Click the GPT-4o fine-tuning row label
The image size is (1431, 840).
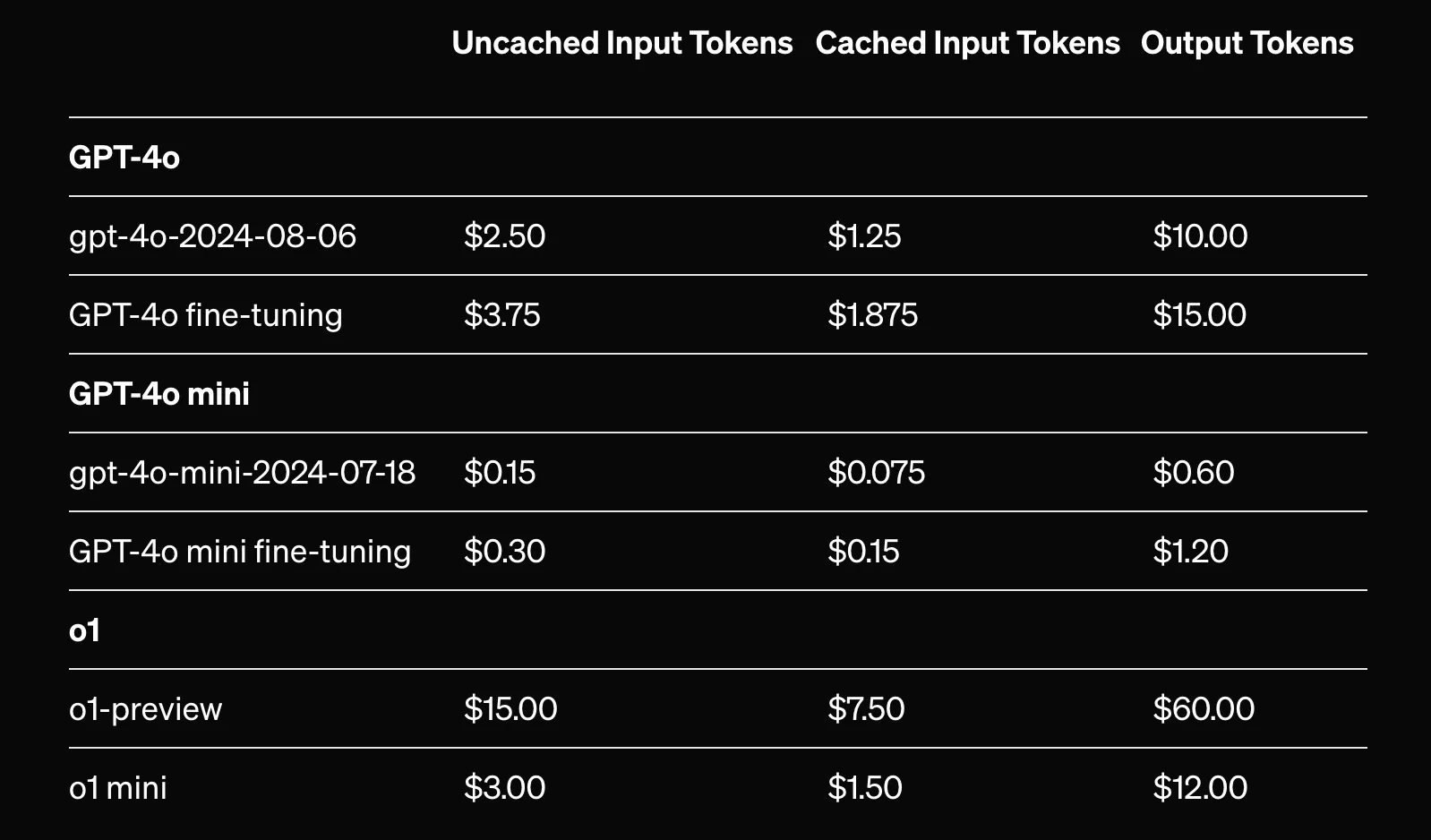point(206,315)
